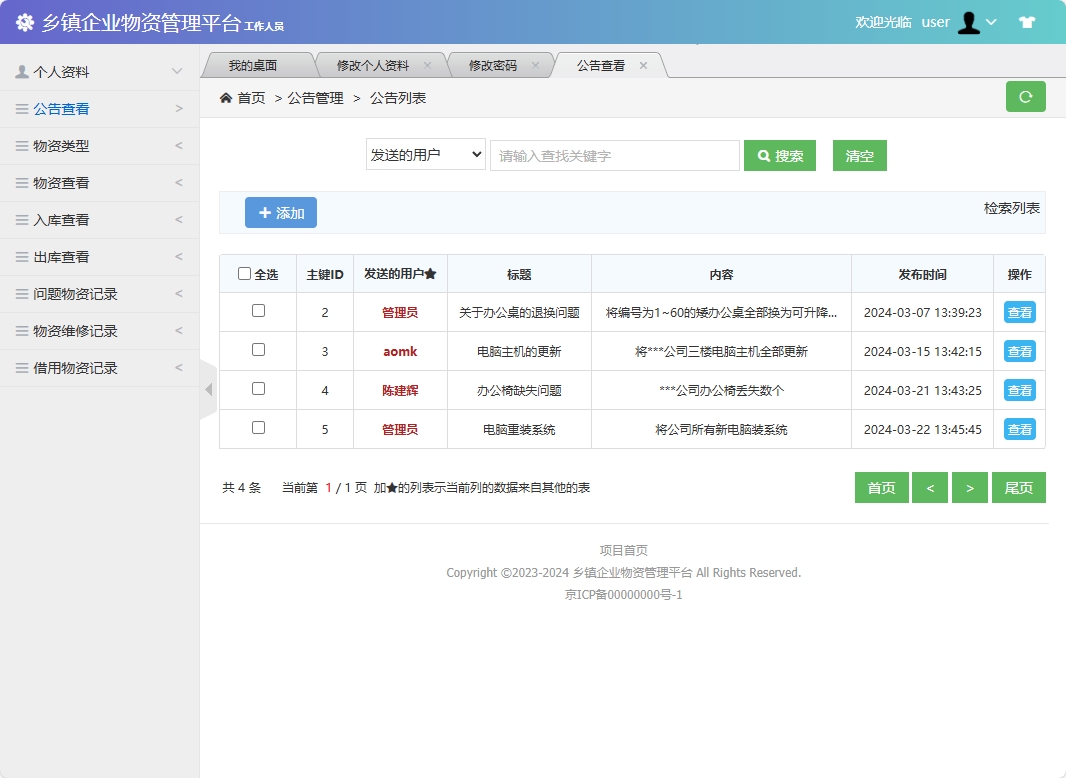The width and height of the screenshot is (1066, 778).
Task: Click the plus icon on the 添加 button
Action: coord(265,212)
